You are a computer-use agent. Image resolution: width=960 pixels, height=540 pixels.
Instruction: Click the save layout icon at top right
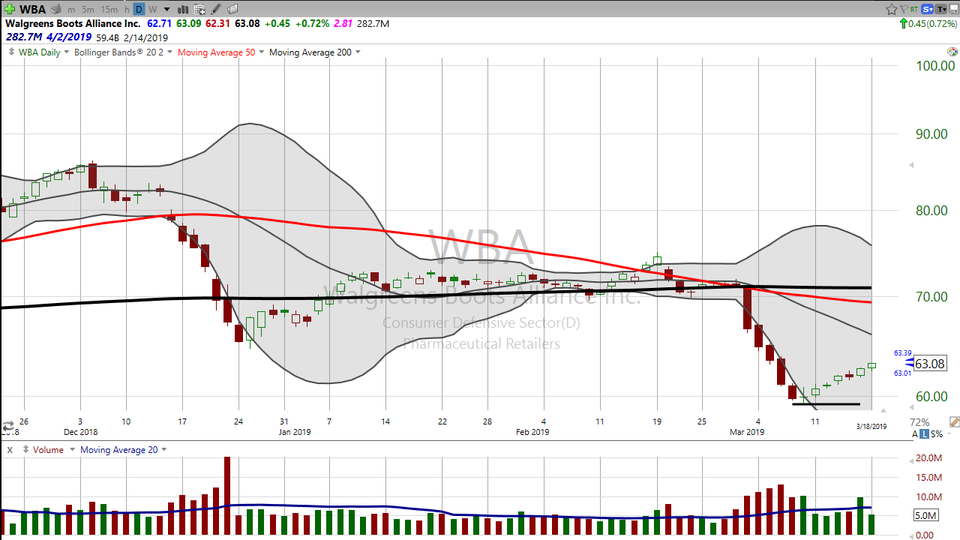tap(953, 9)
